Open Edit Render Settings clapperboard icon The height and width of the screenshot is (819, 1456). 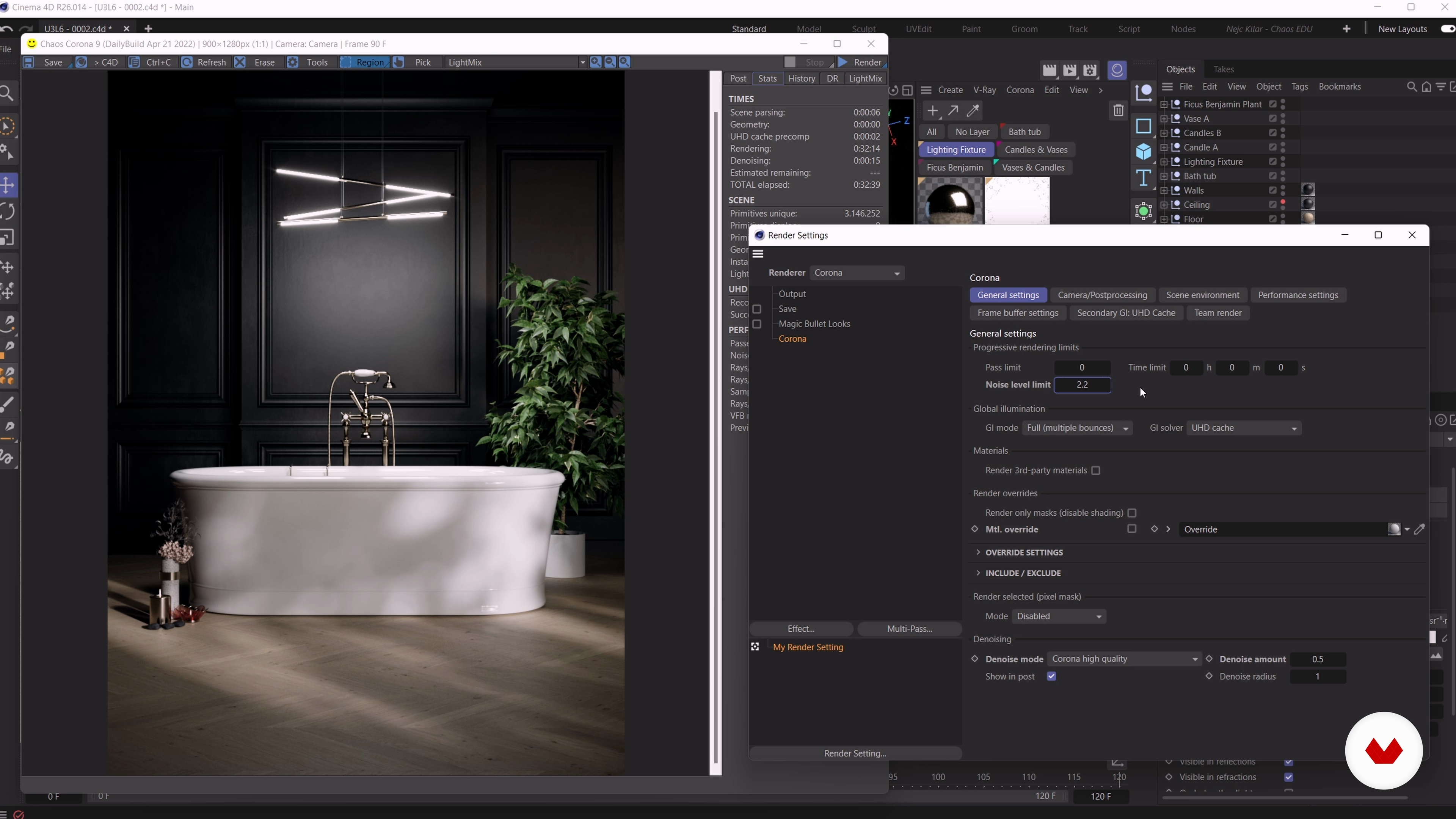pos(1090,71)
